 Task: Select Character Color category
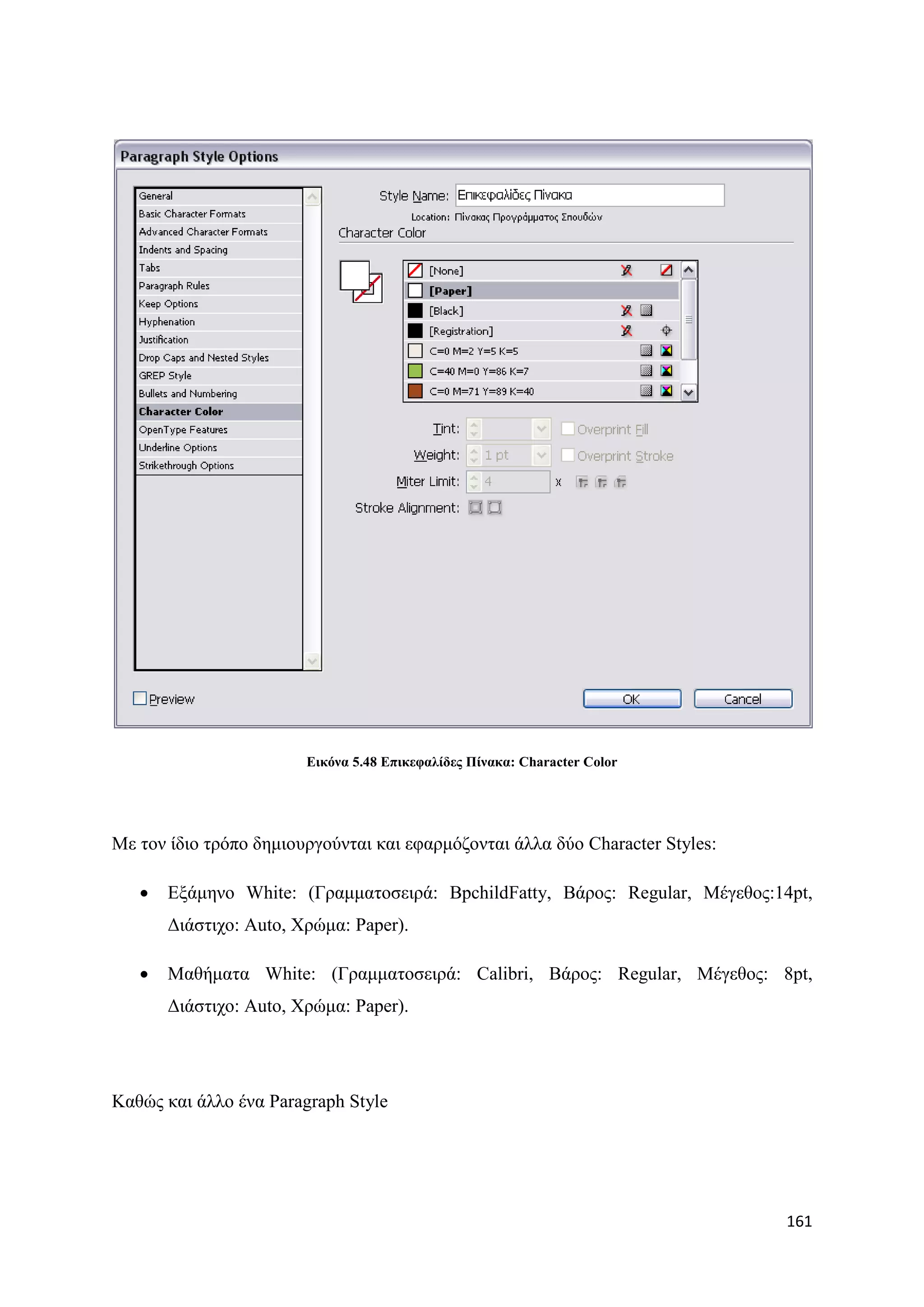(x=219, y=412)
